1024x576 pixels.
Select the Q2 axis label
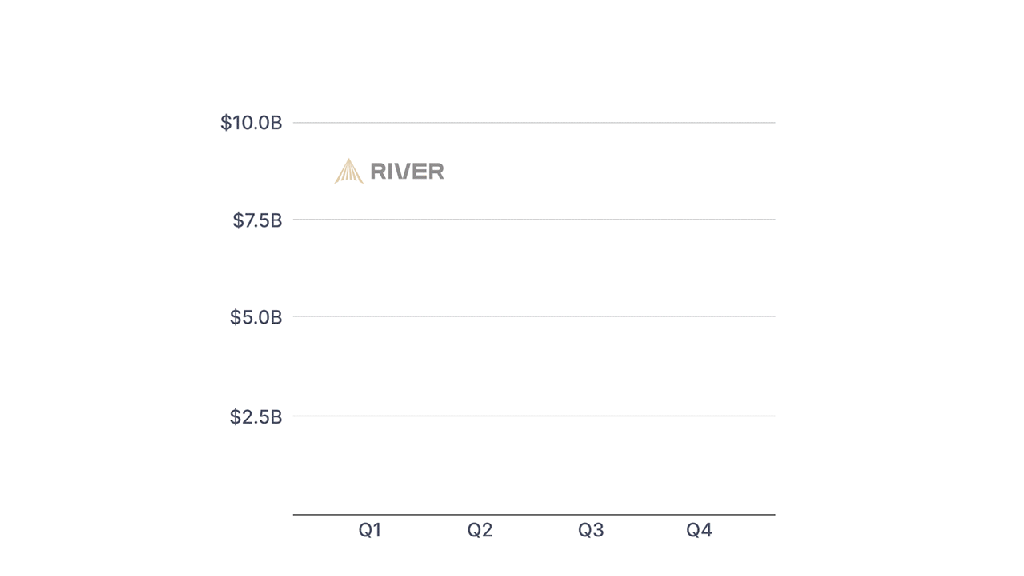(x=480, y=530)
